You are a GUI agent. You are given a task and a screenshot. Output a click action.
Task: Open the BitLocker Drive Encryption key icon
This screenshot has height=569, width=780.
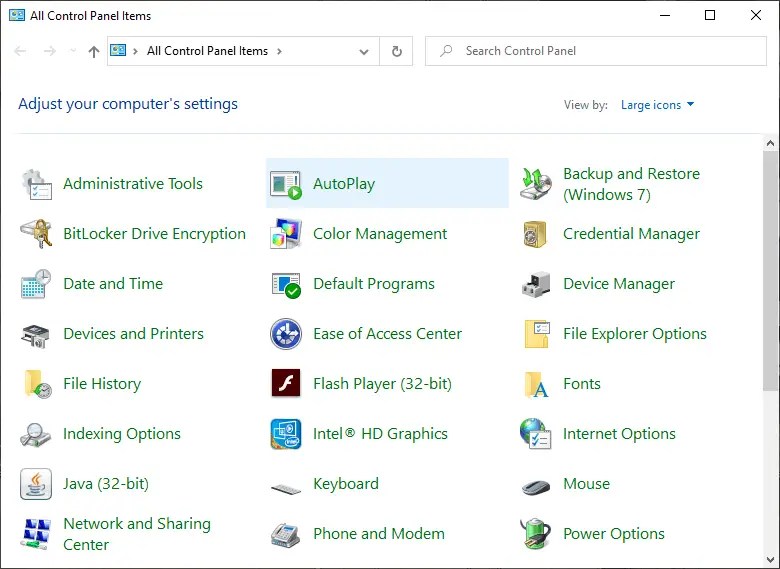(x=36, y=234)
